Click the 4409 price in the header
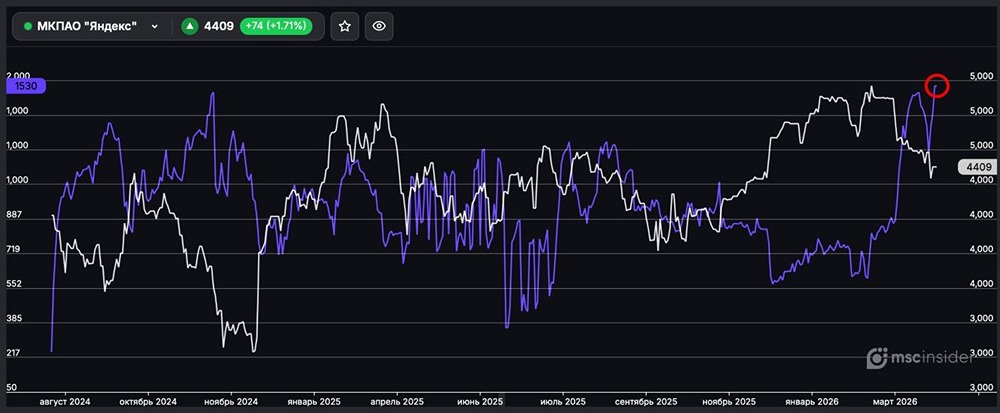 click(220, 27)
